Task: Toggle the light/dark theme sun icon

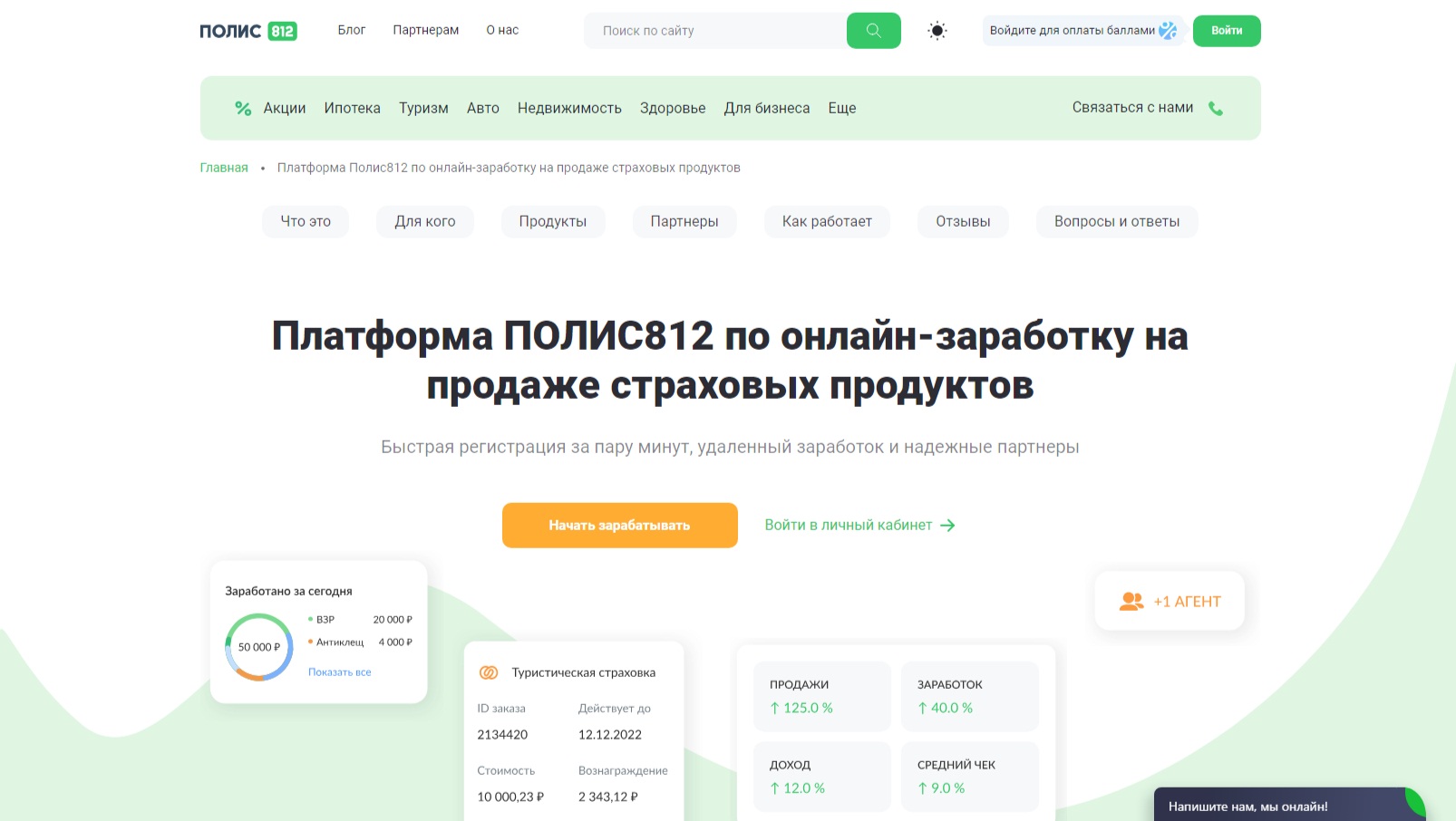Action: [x=937, y=31]
